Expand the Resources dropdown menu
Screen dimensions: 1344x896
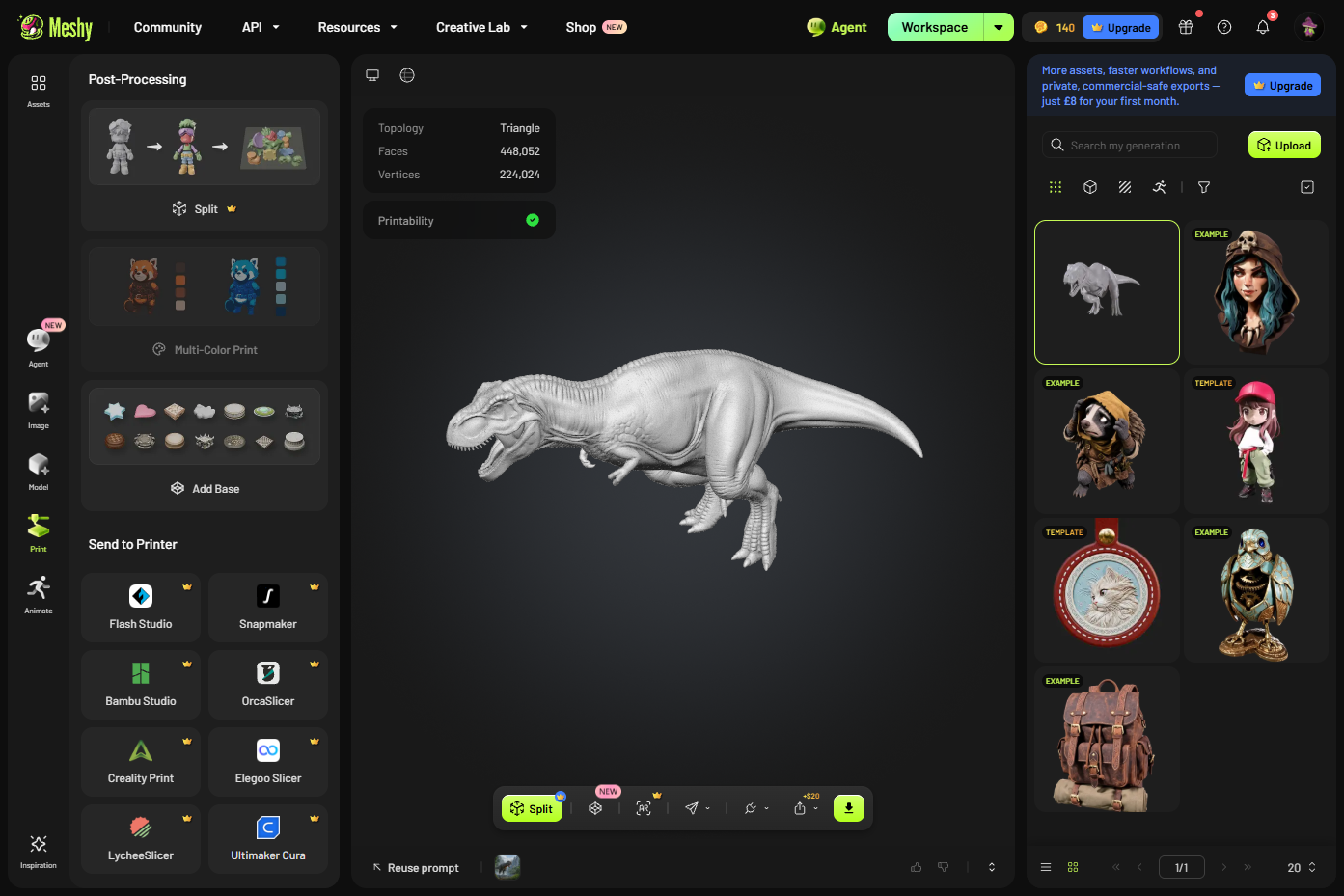coord(358,27)
